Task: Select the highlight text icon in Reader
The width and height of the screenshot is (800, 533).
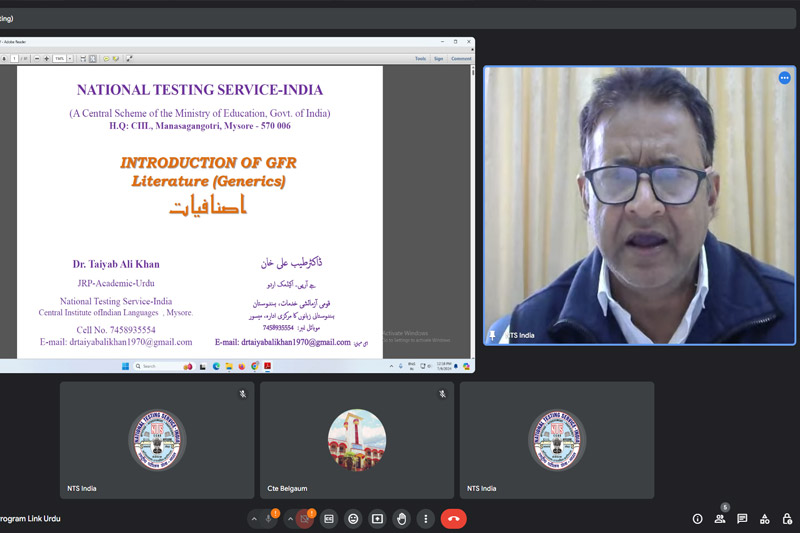Action: click(116, 59)
